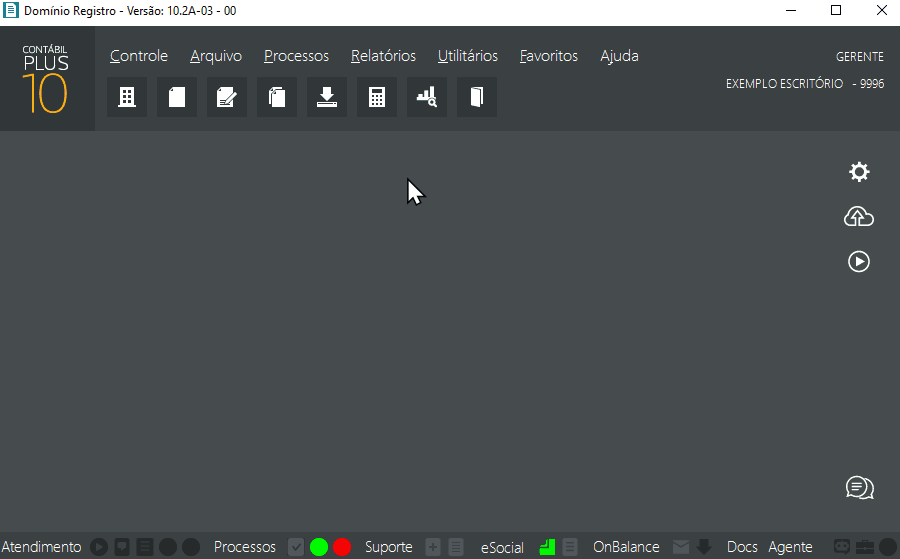
Task: Minimize the Domínio Registro window
Action: coord(791,11)
